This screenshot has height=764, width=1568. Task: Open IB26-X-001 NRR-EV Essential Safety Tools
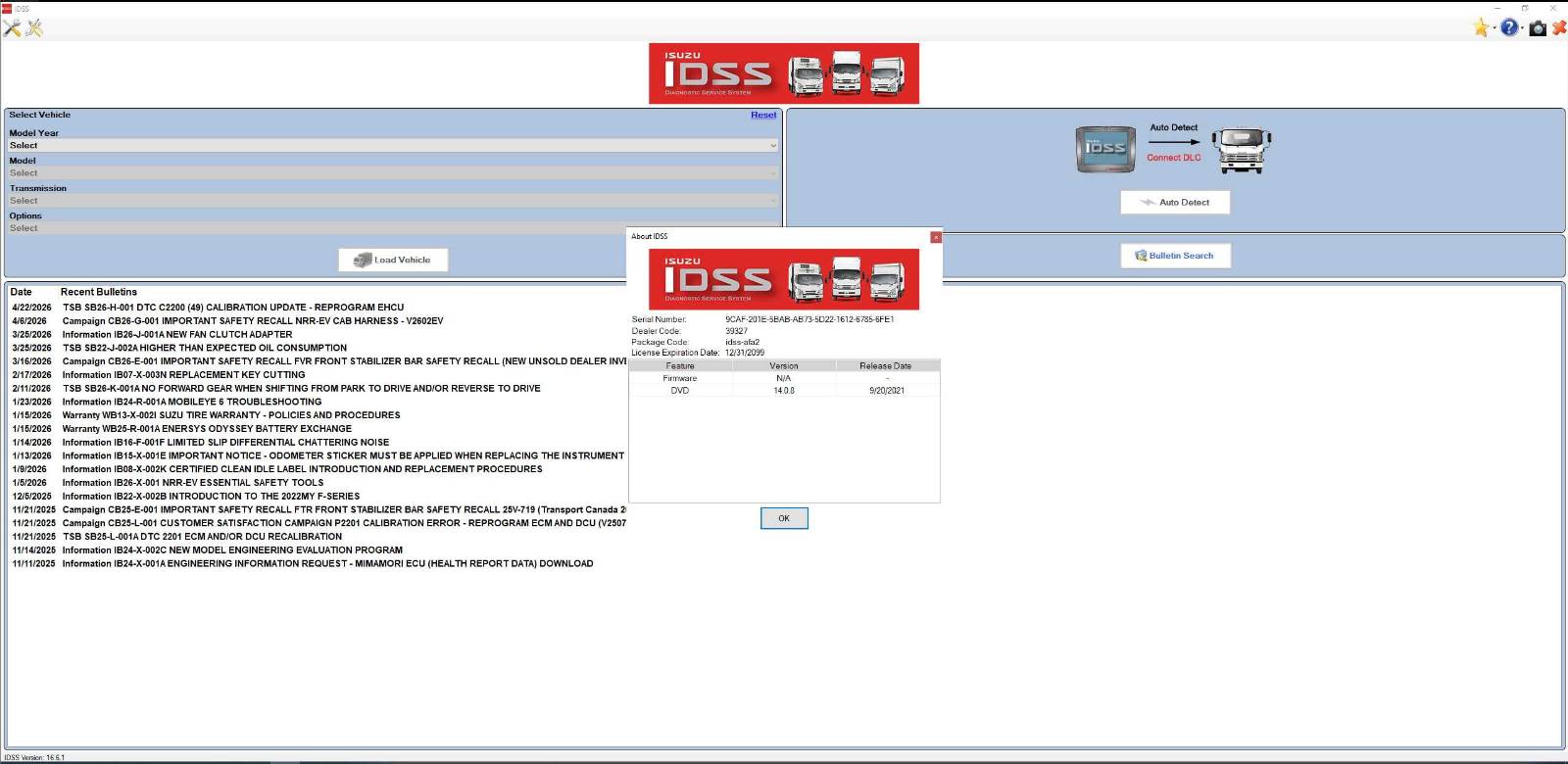[x=193, y=483]
